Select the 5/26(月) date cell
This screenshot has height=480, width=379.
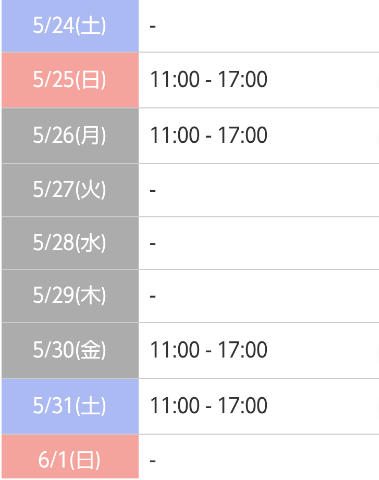pos(70,136)
